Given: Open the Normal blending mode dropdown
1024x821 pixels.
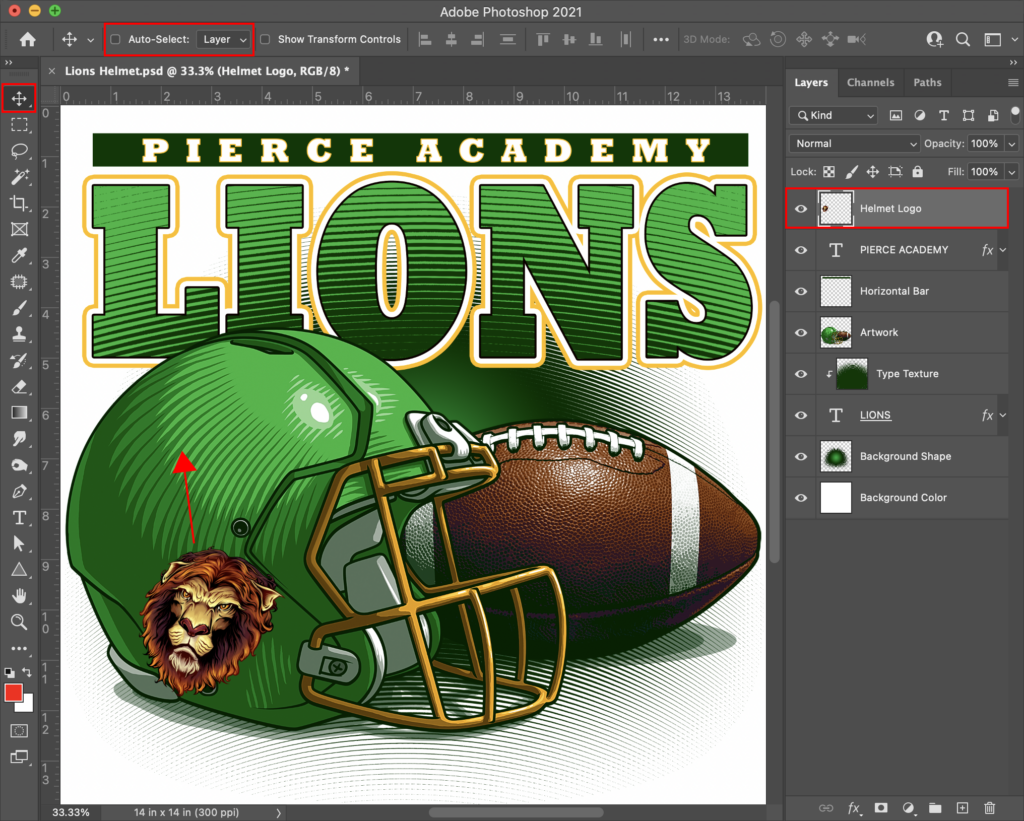Looking at the screenshot, I should (x=854, y=143).
